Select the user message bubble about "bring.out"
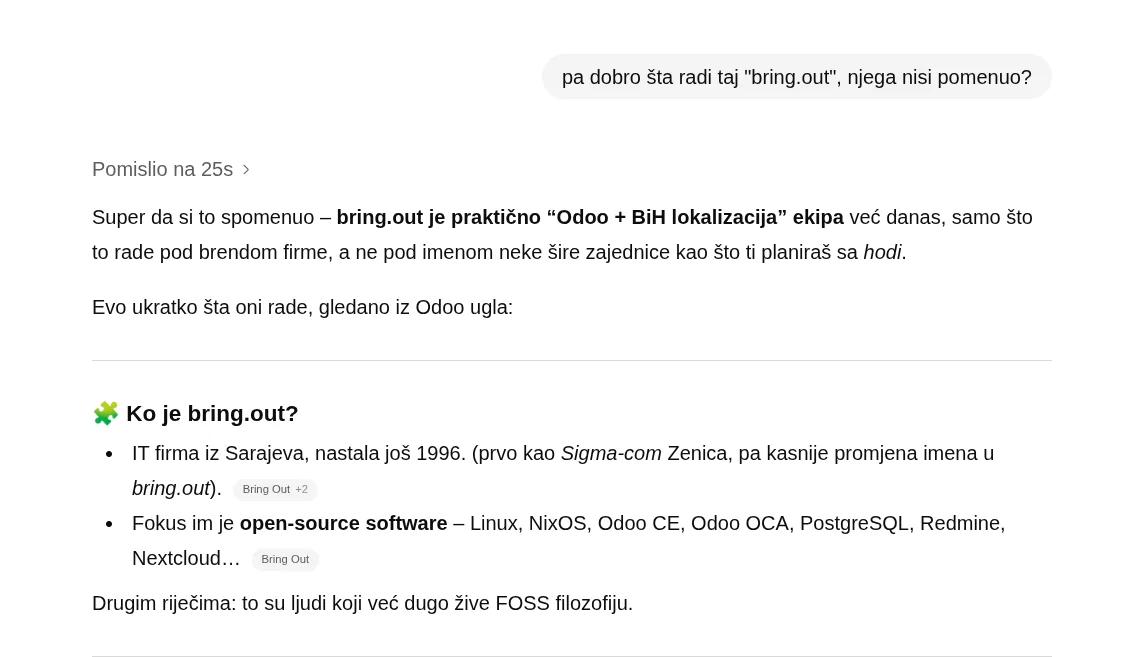Viewport: 1147px width, 657px height. pos(796,77)
